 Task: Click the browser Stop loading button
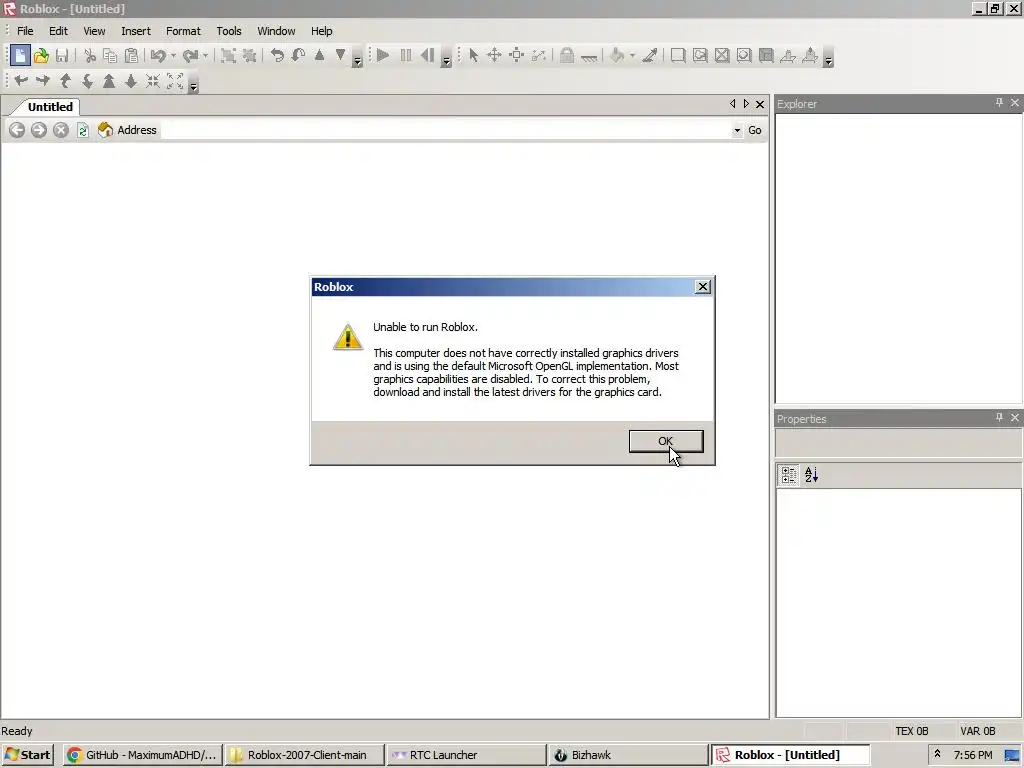point(61,130)
